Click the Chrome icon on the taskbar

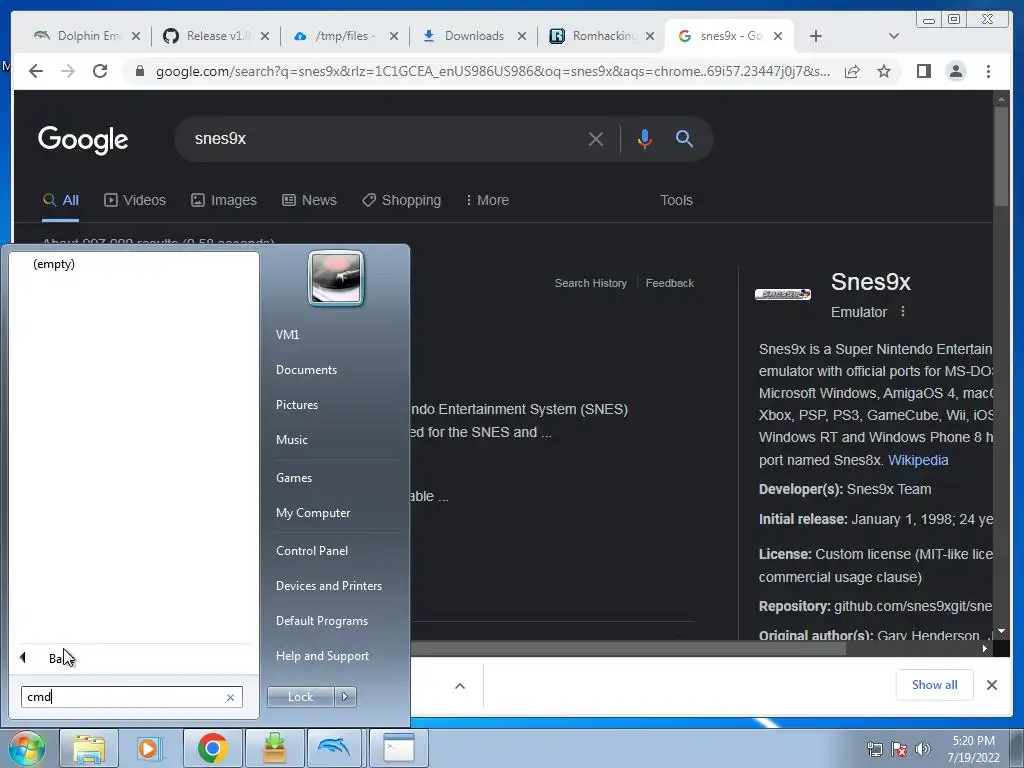tap(212, 748)
